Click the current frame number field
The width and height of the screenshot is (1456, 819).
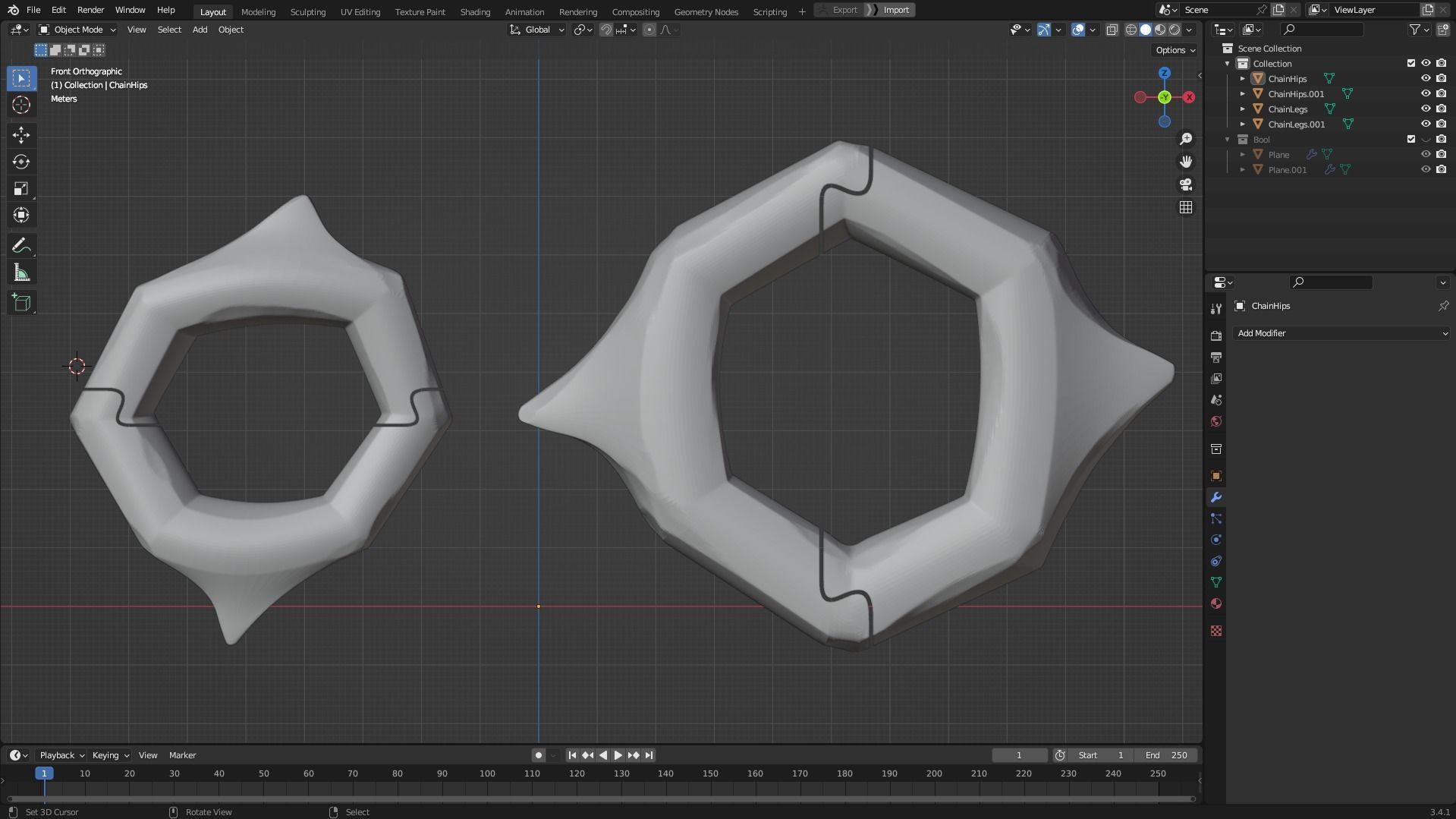(1019, 755)
